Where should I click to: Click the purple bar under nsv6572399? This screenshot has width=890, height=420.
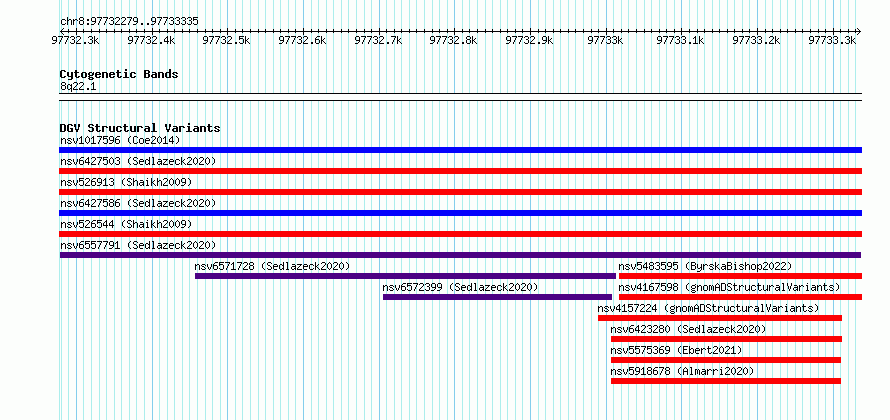(x=497, y=297)
